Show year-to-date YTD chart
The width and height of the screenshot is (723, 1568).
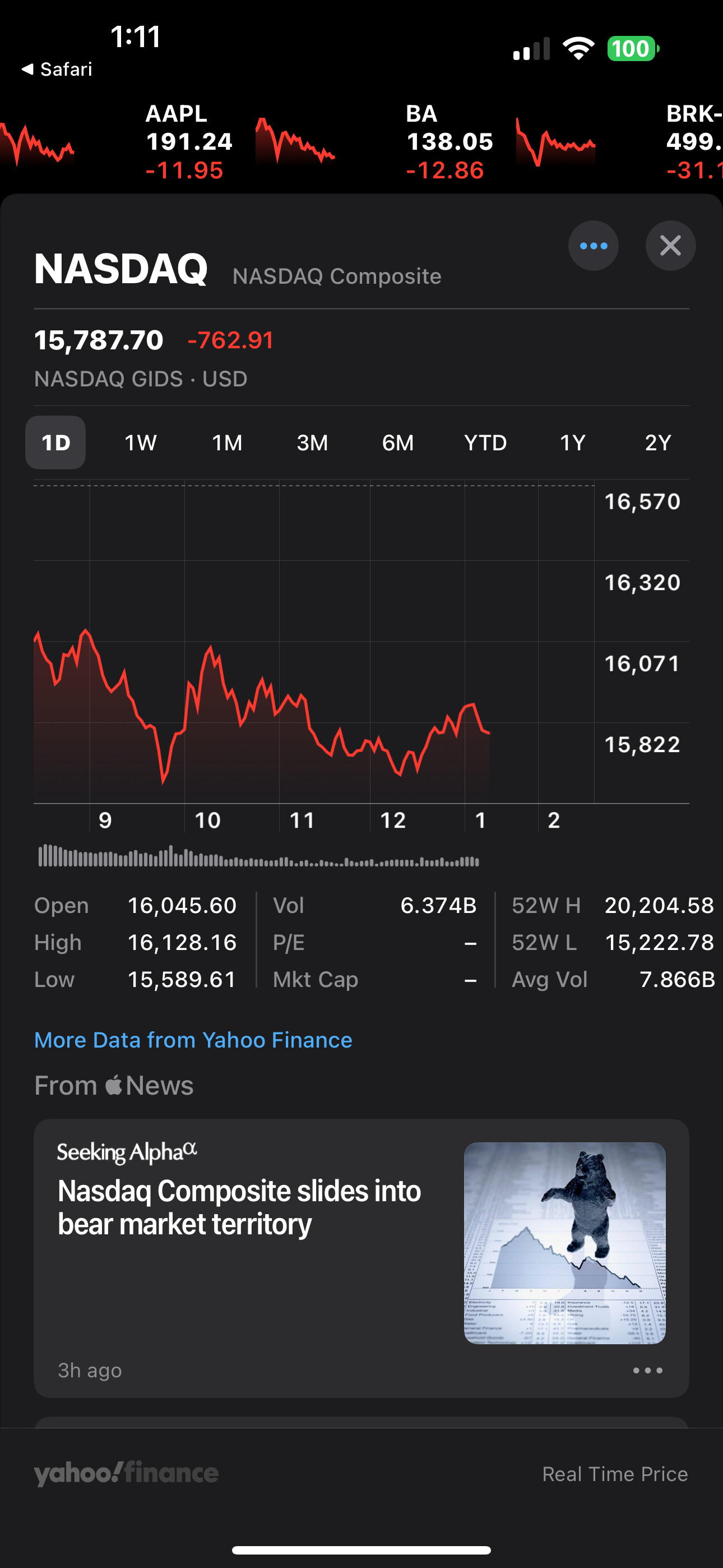click(x=485, y=442)
